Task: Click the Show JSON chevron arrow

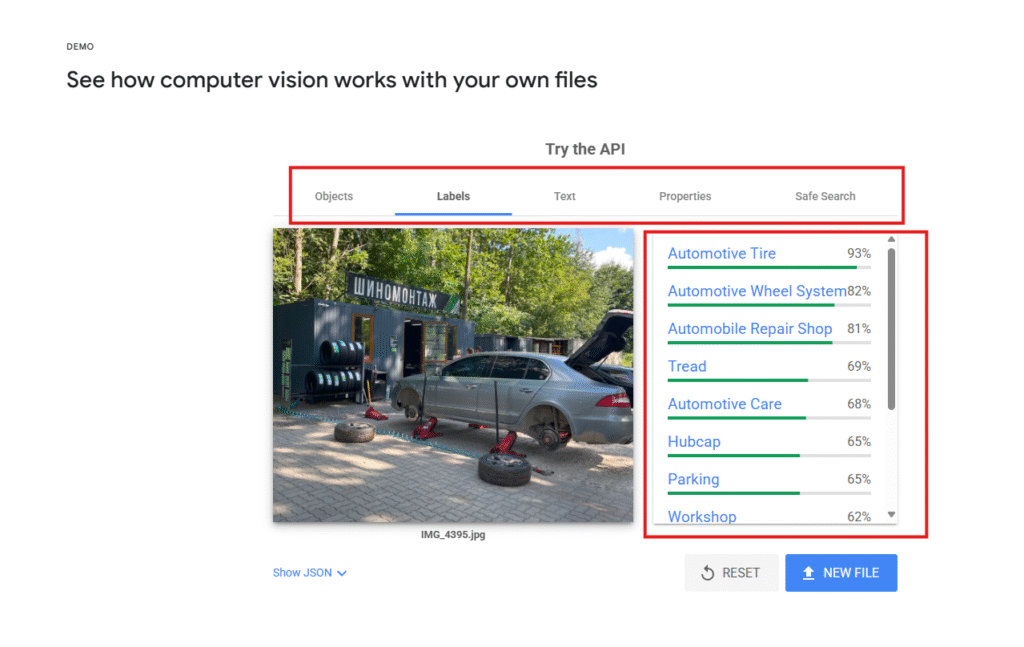Action: (x=342, y=573)
